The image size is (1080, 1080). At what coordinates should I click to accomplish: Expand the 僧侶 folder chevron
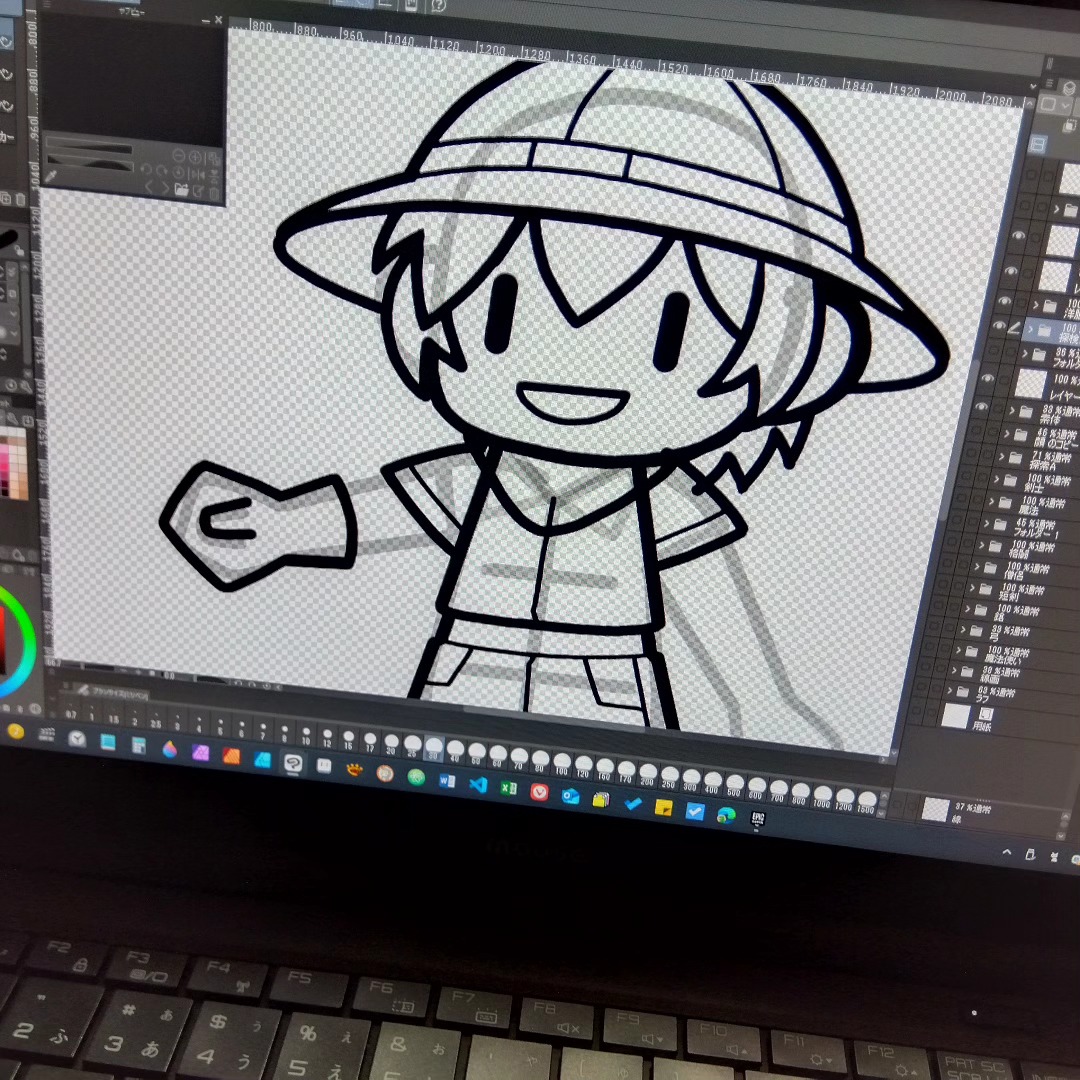point(977,567)
